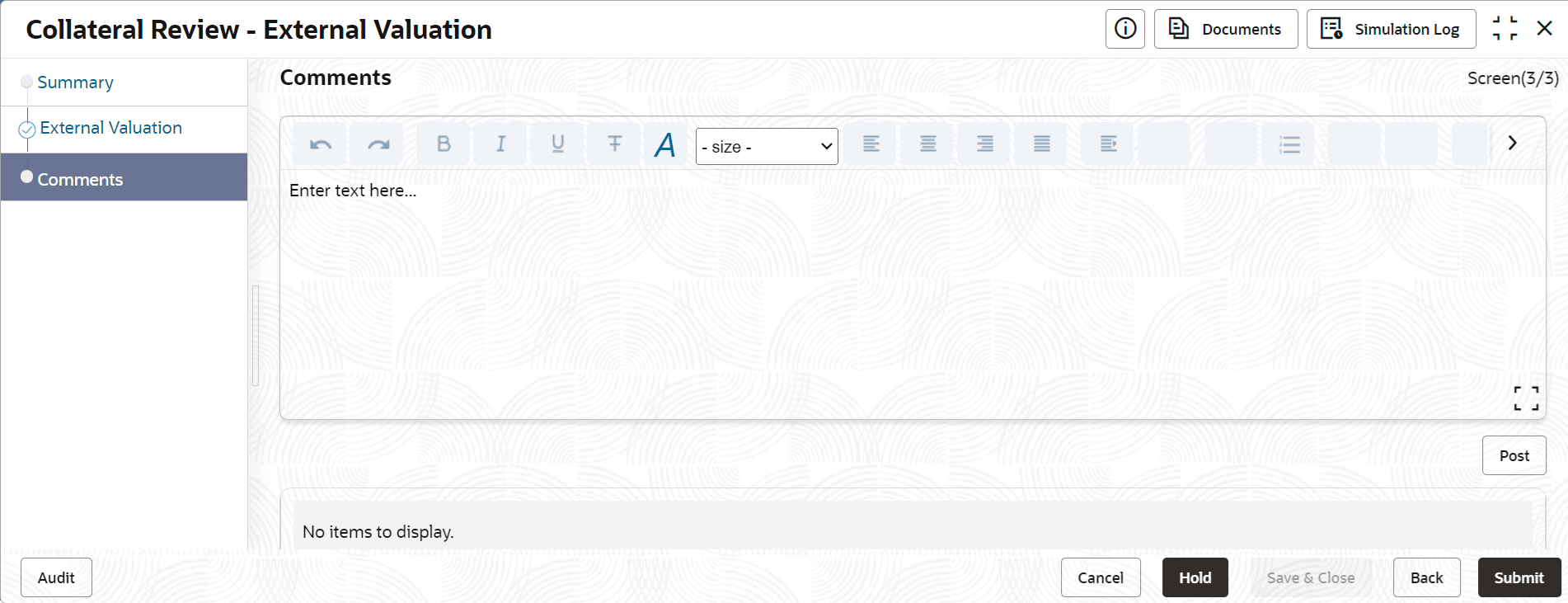Click the redo arrow in editor toolbar

click(x=378, y=144)
